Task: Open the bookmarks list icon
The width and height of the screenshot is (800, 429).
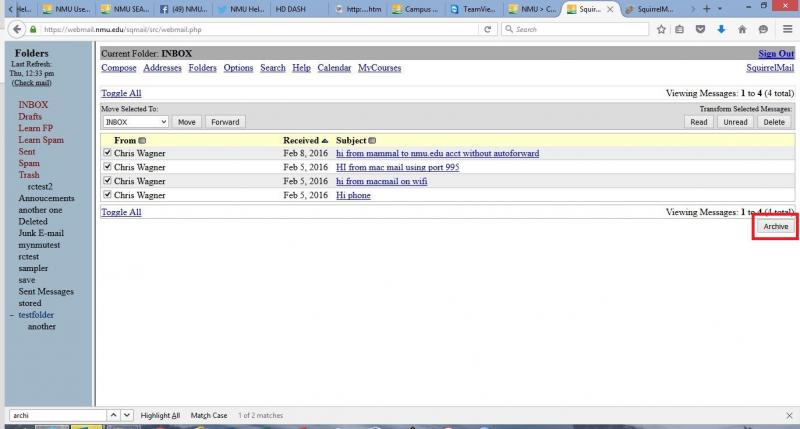Action: (680, 30)
